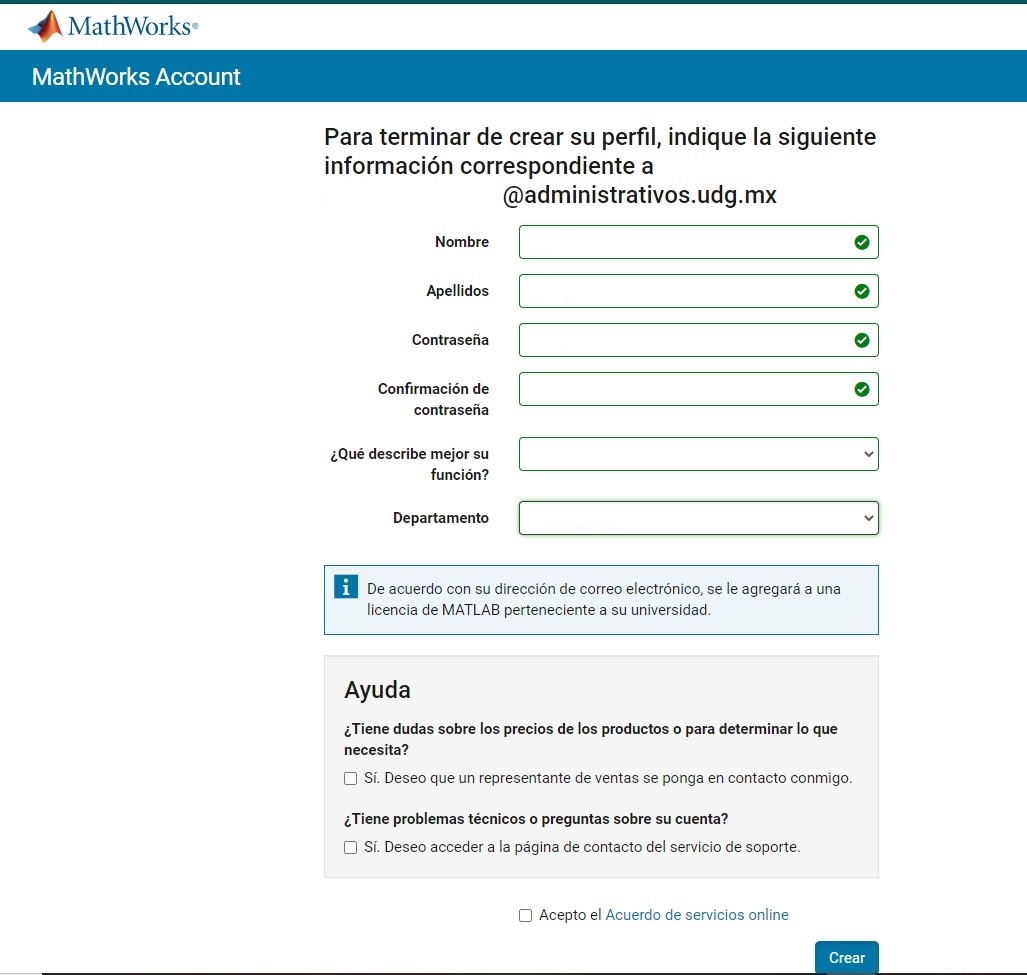
Task: Click the green checkmark in Apellidos field
Action: [861, 291]
